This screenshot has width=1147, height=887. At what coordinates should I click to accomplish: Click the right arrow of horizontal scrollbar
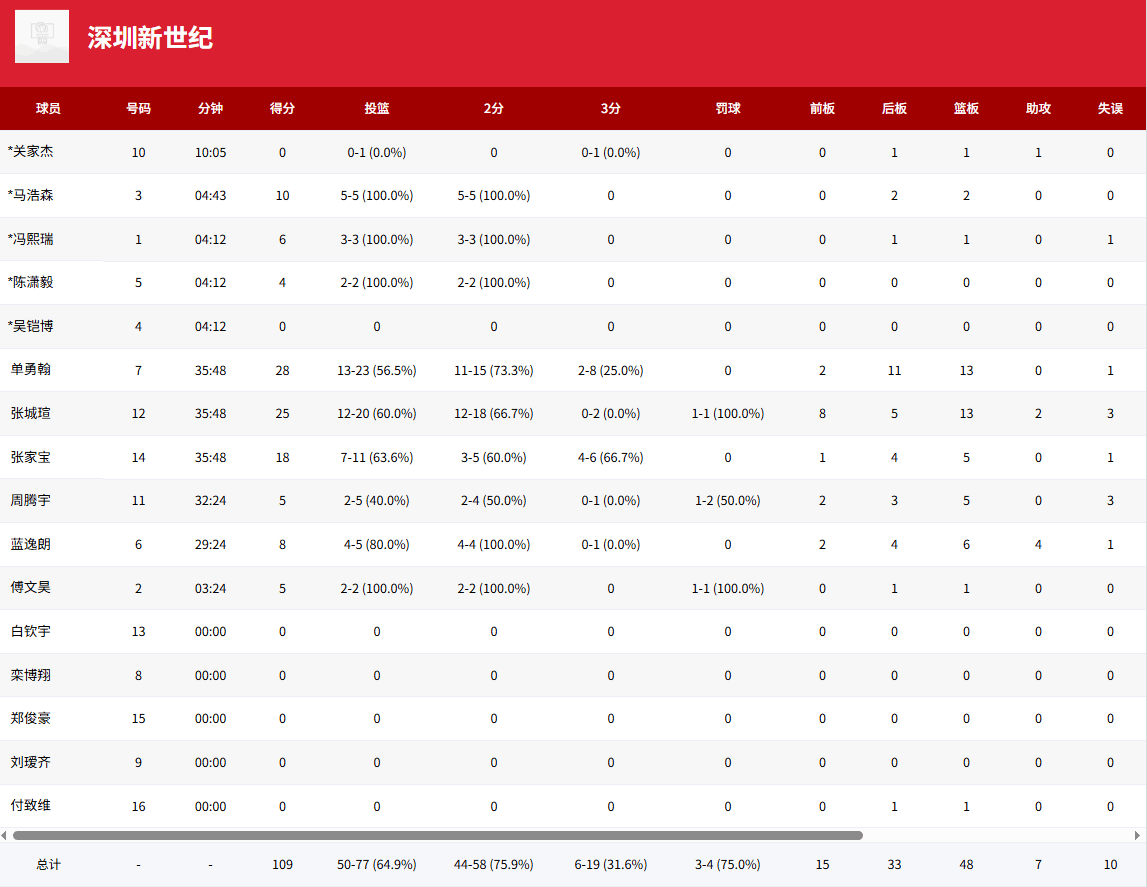click(x=1137, y=835)
